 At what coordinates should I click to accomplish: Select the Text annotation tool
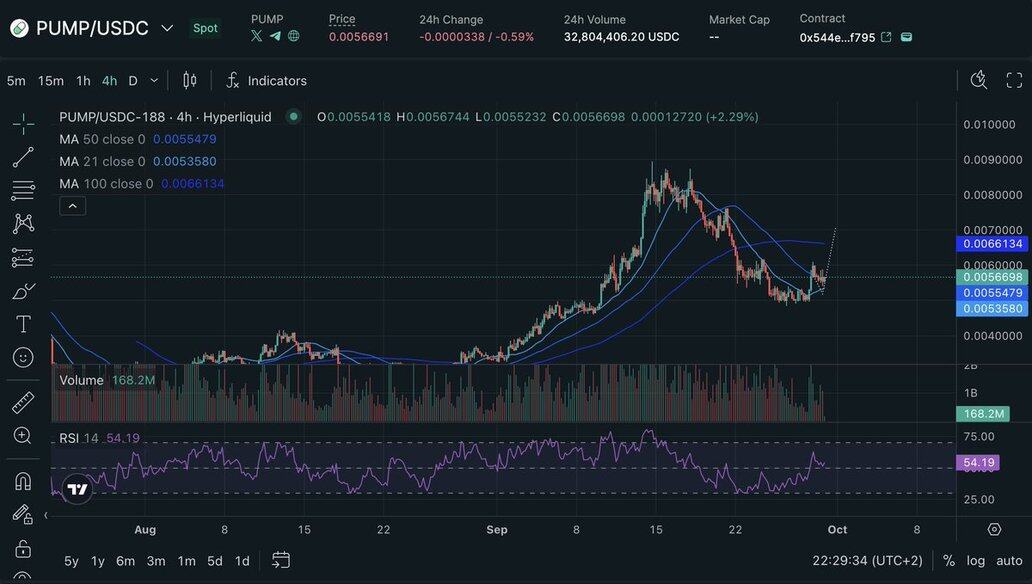23,324
